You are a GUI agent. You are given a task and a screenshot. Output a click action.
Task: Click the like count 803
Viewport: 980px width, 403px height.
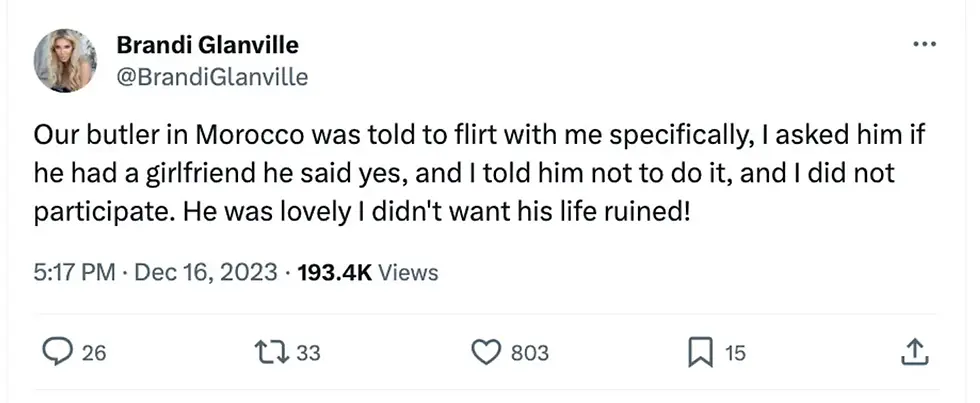point(529,352)
